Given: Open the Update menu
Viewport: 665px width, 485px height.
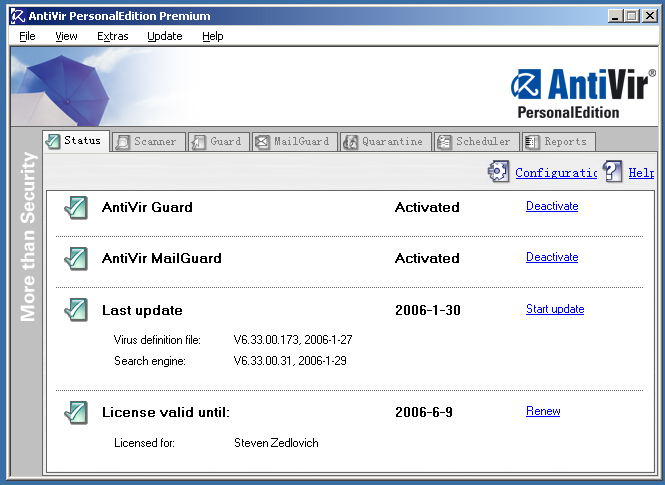Looking at the screenshot, I should 165,36.
